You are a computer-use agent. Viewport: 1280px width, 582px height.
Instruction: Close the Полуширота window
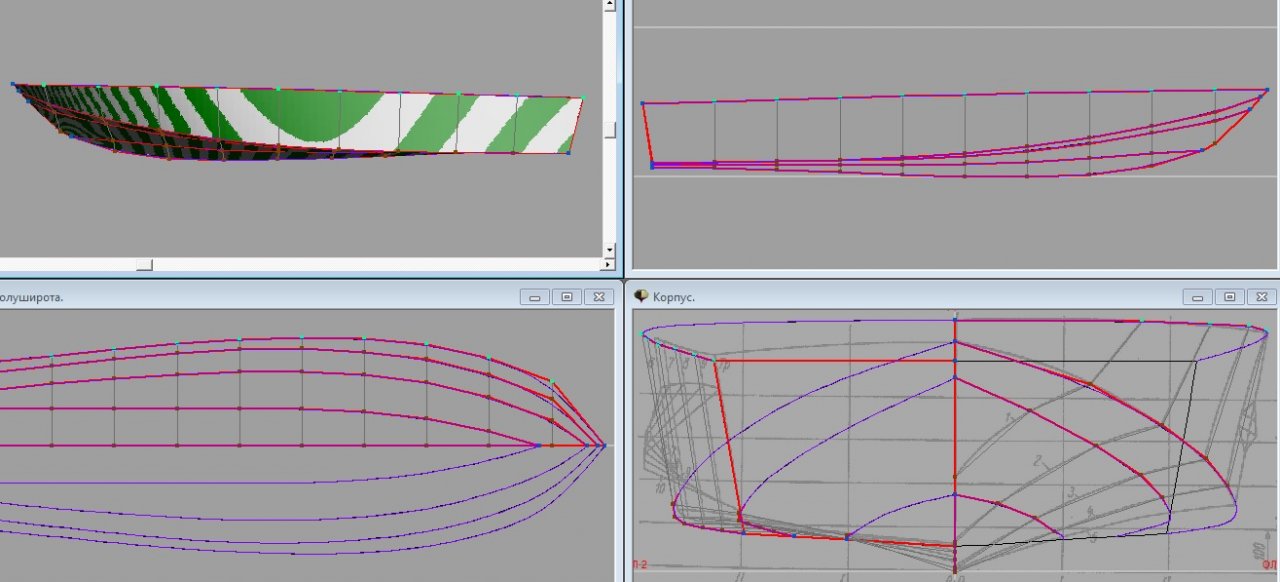click(598, 297)
